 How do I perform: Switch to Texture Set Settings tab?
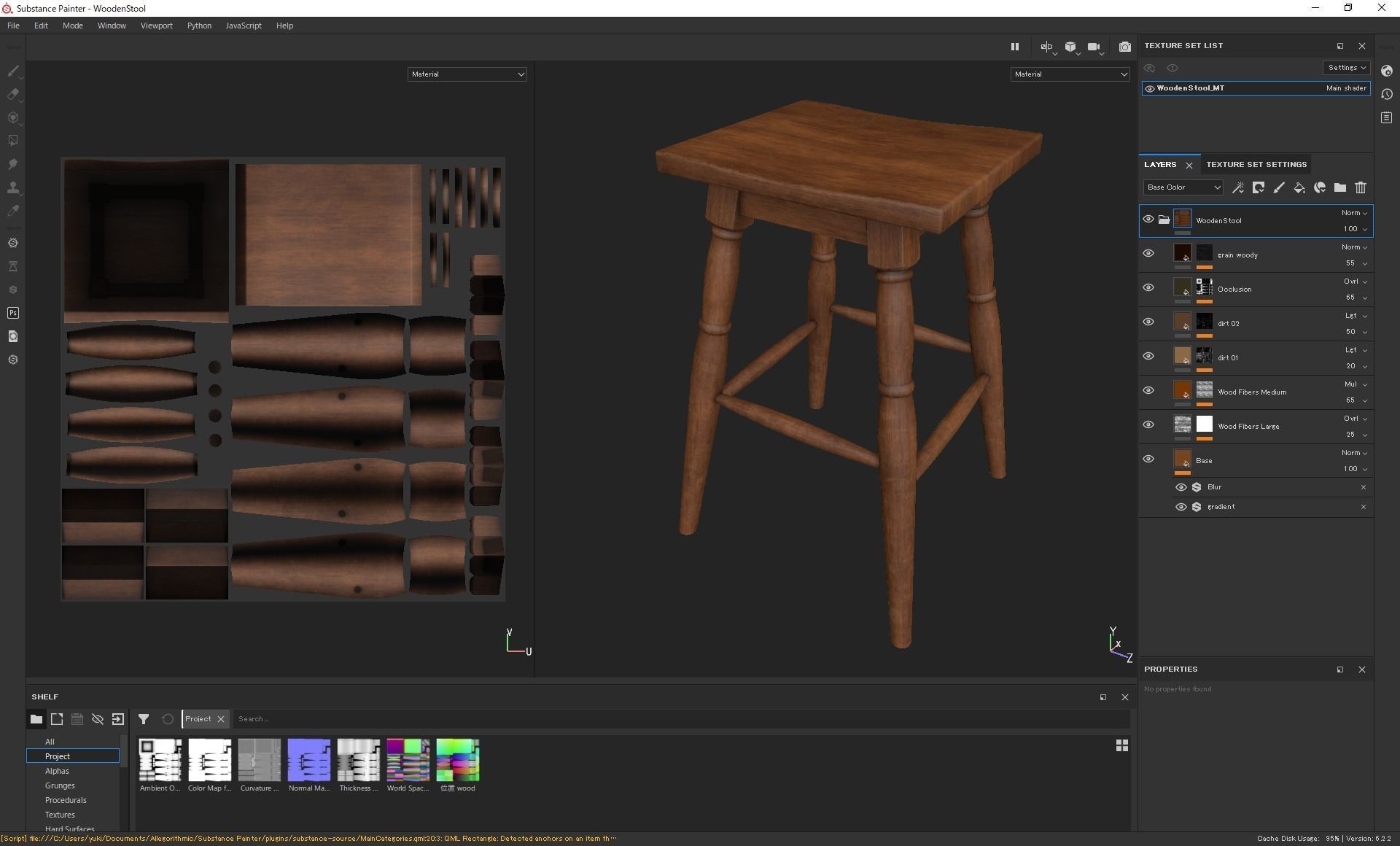(x=1256, y=165)
